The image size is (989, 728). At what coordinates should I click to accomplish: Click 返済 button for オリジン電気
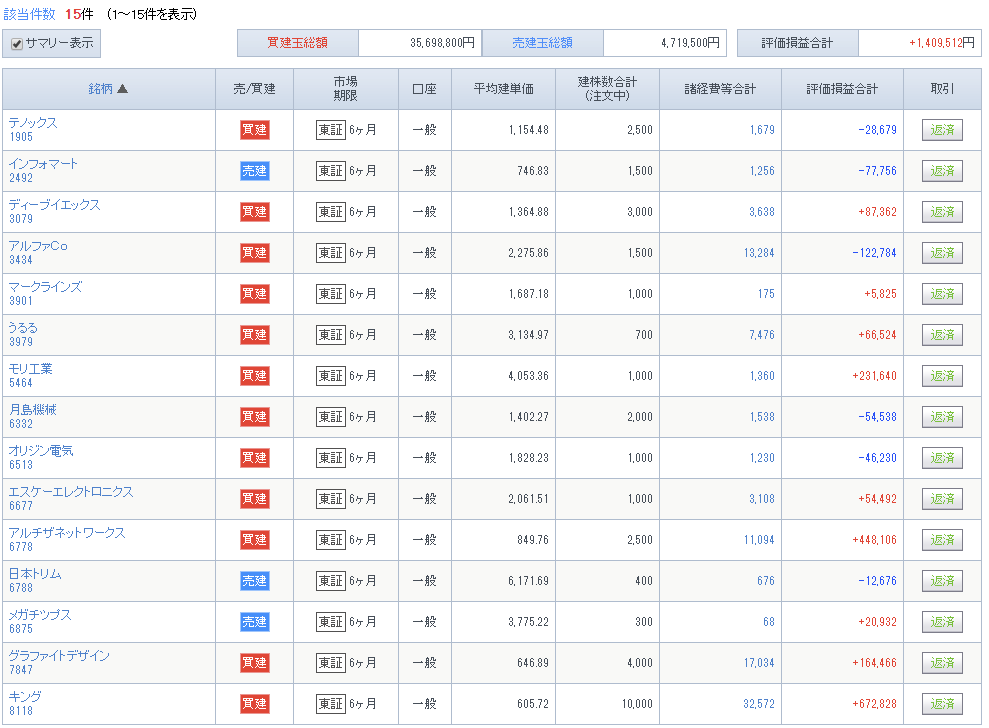(x=942, y=458)
